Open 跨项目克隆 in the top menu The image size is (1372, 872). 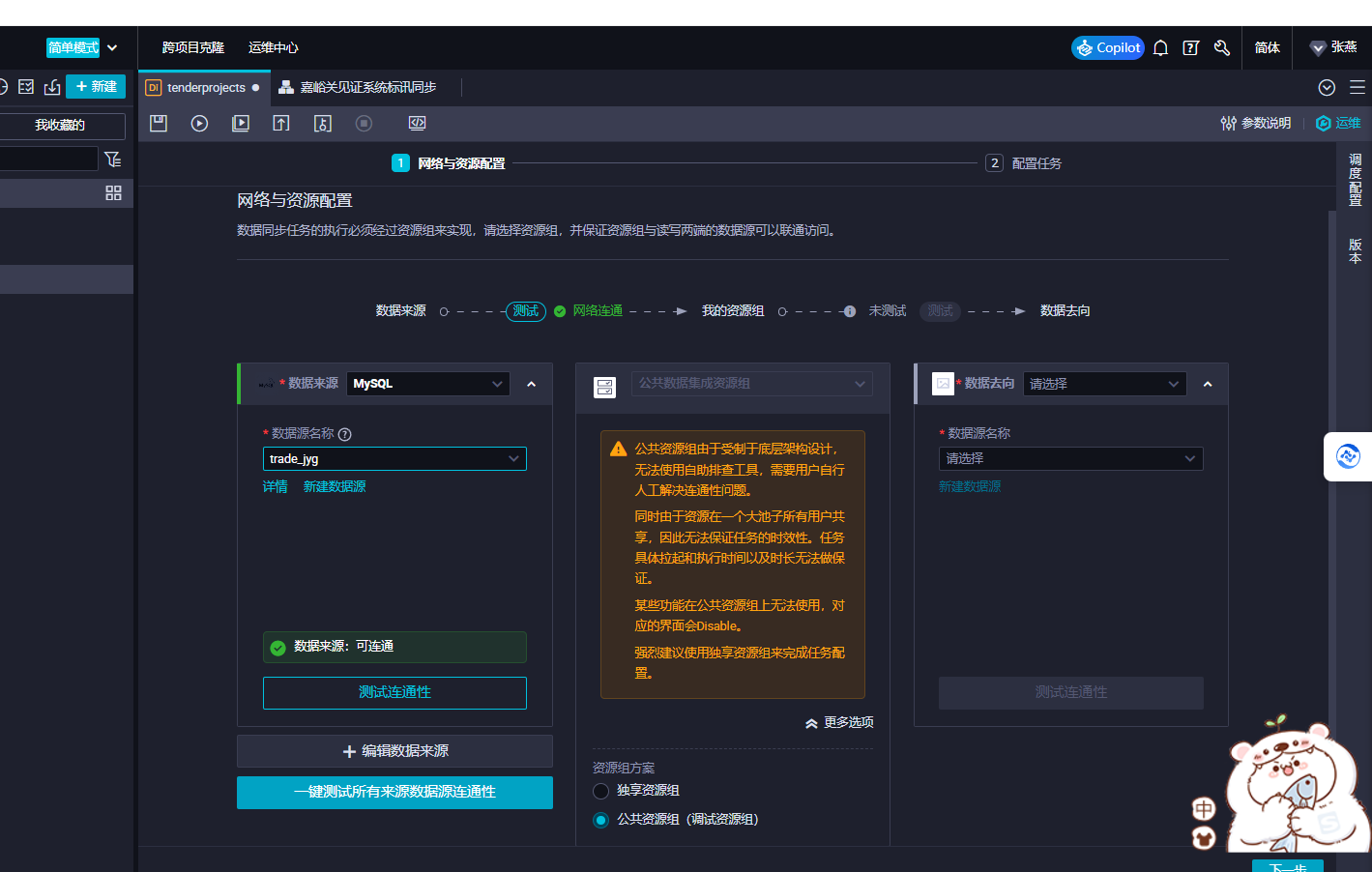point(193,47)
